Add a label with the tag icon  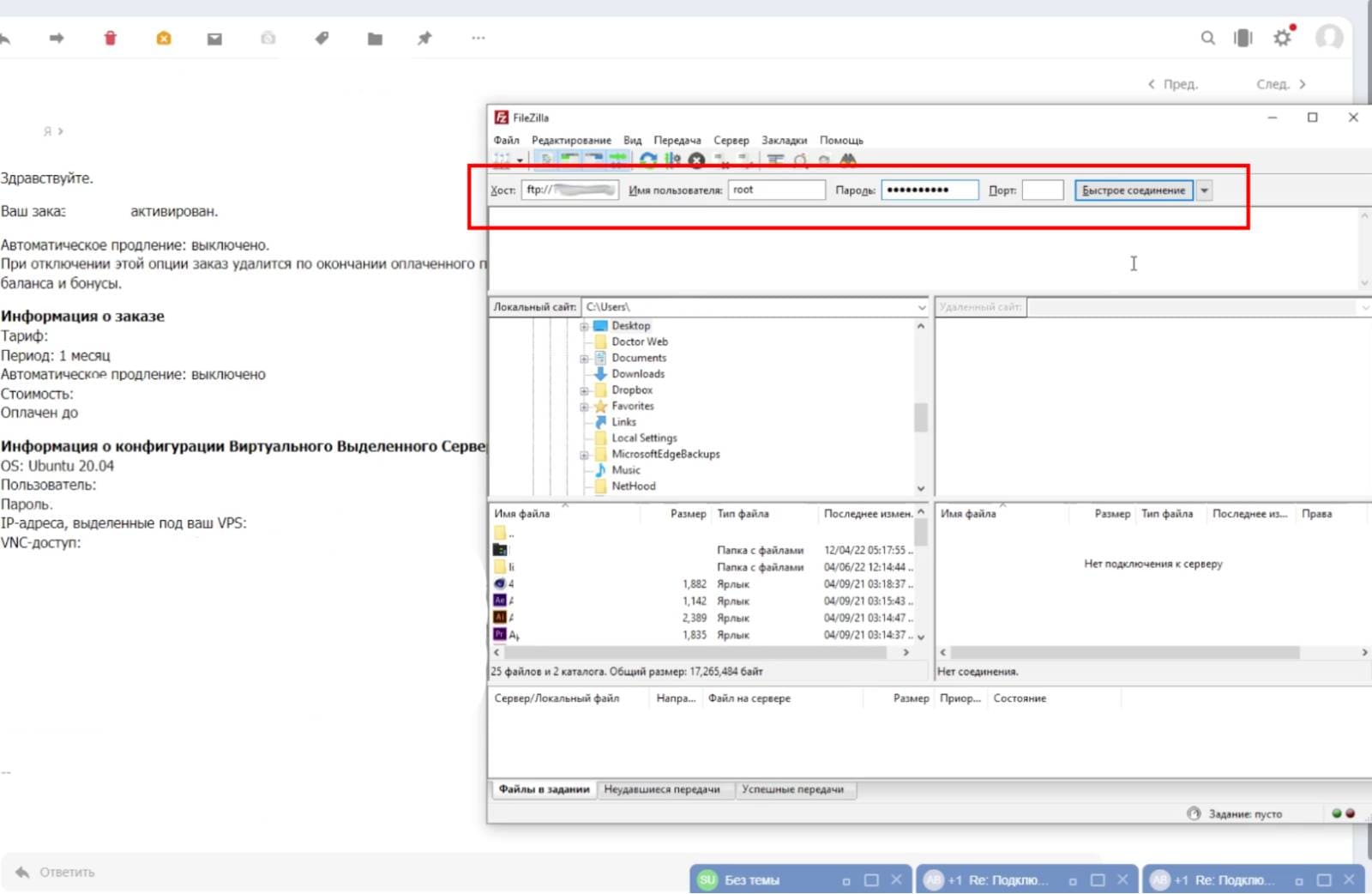coord(322,38)
